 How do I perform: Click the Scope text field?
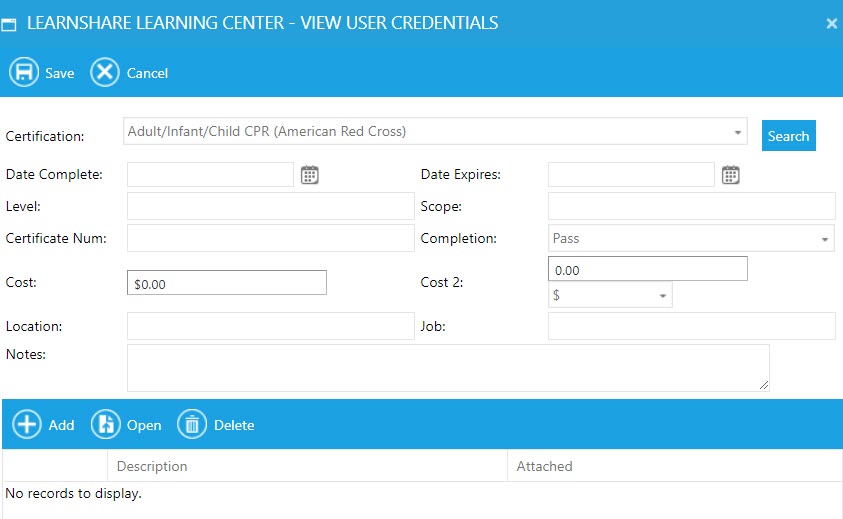click(691, 206)
